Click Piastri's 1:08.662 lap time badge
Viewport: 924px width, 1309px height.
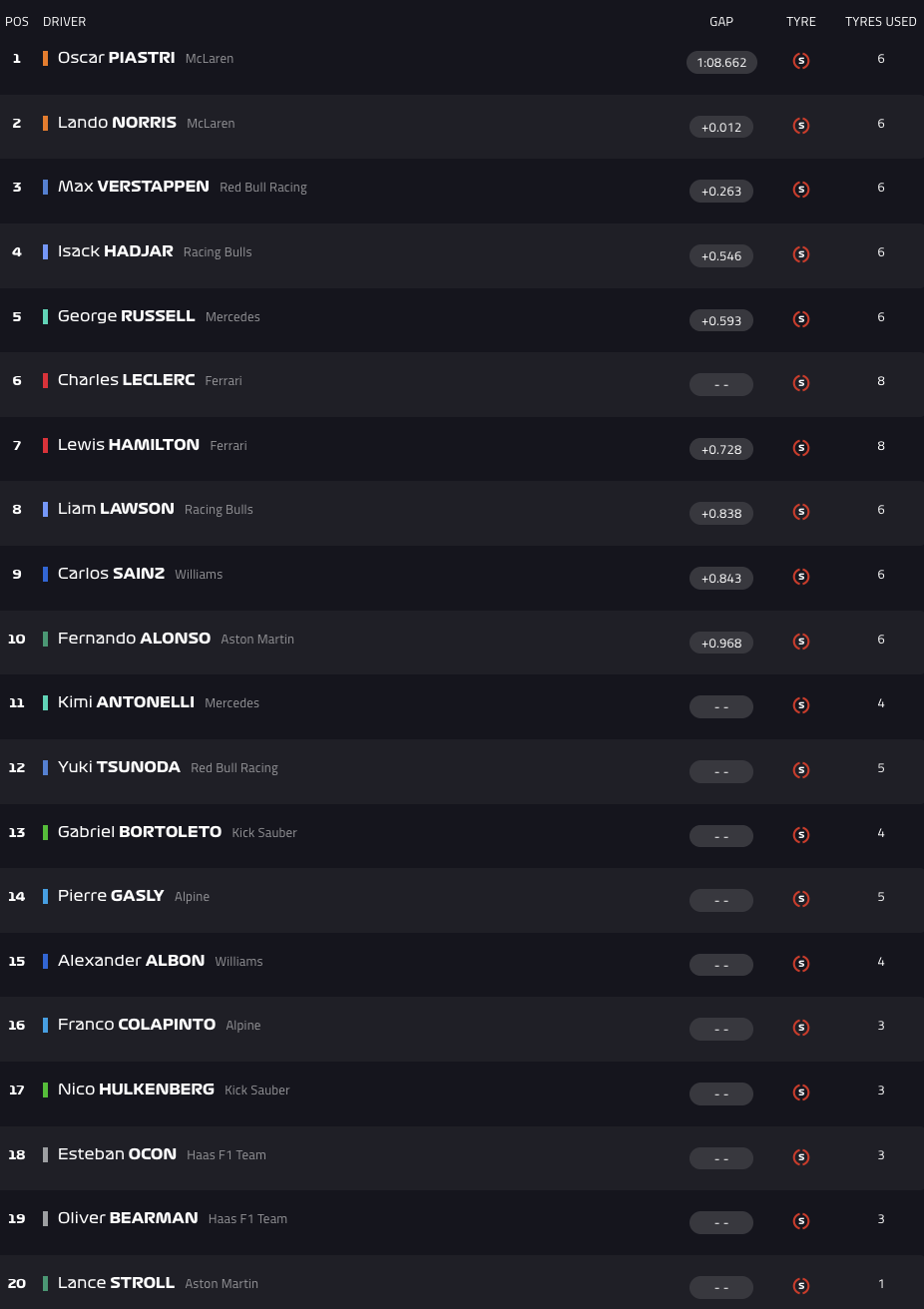click(721, 63)
